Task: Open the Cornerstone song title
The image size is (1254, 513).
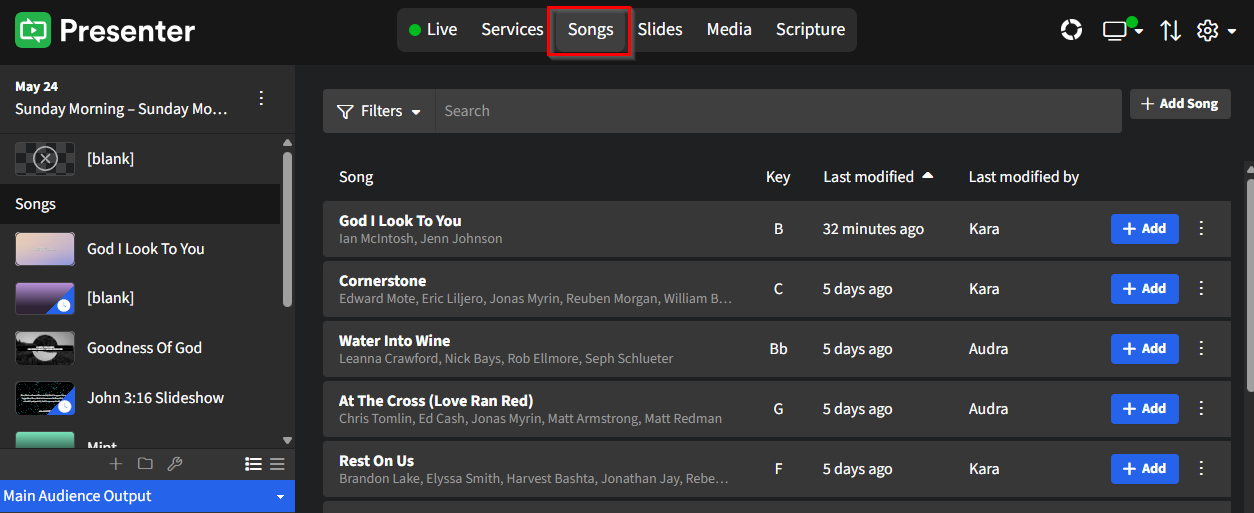Action: coord(382,281)
